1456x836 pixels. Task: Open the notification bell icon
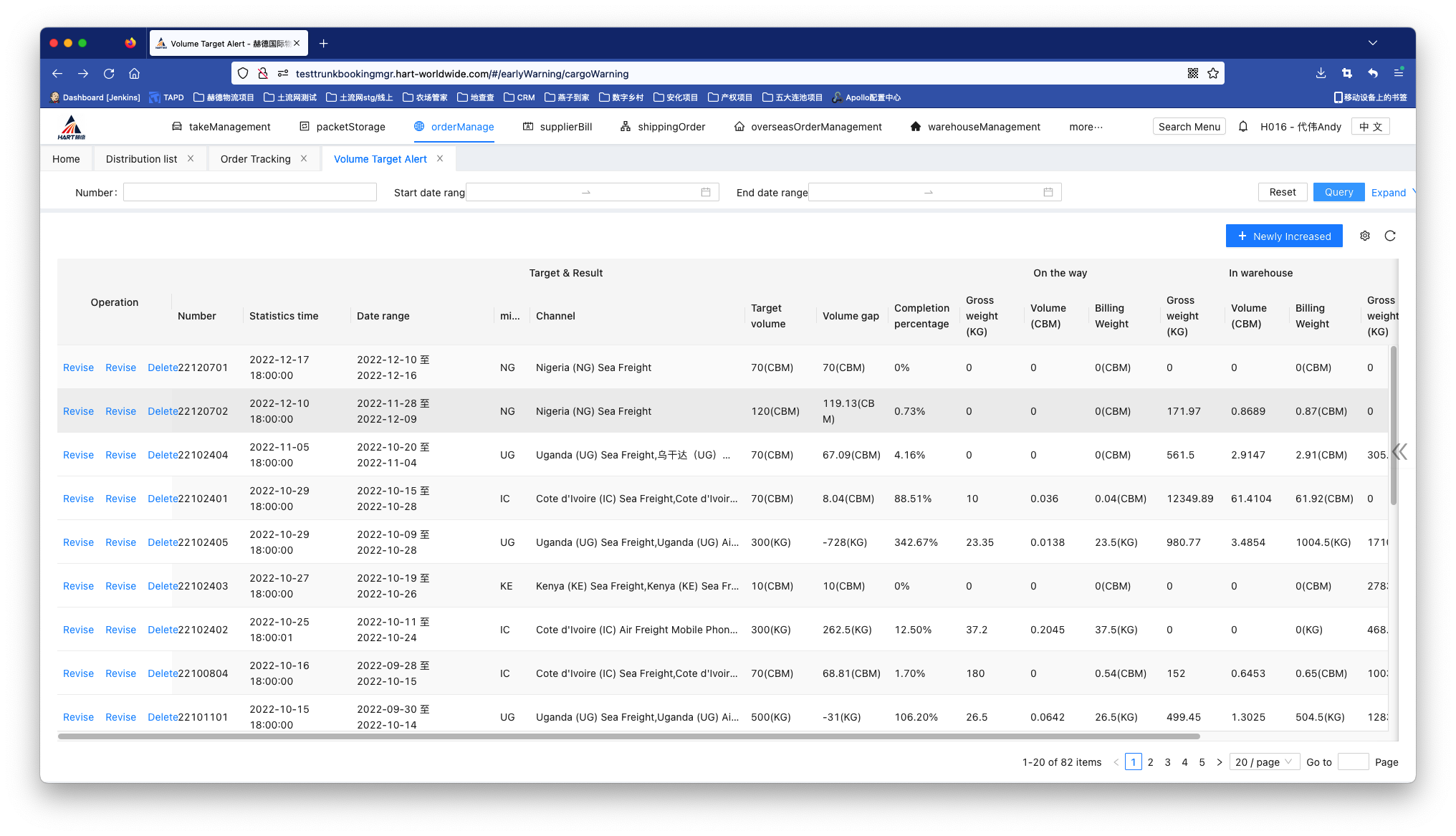click(1243, 127)
